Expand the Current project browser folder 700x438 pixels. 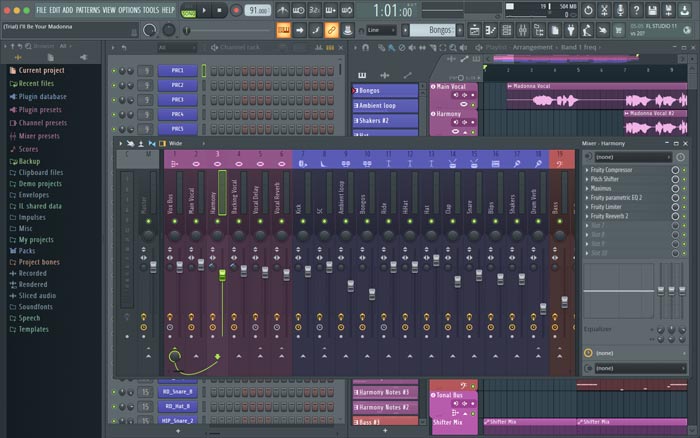tap(37, 71)
